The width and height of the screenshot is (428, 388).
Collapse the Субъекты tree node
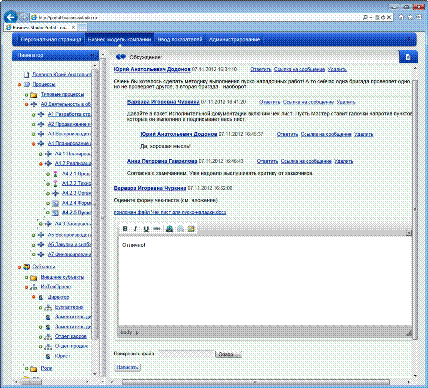[x=19, y=267]
